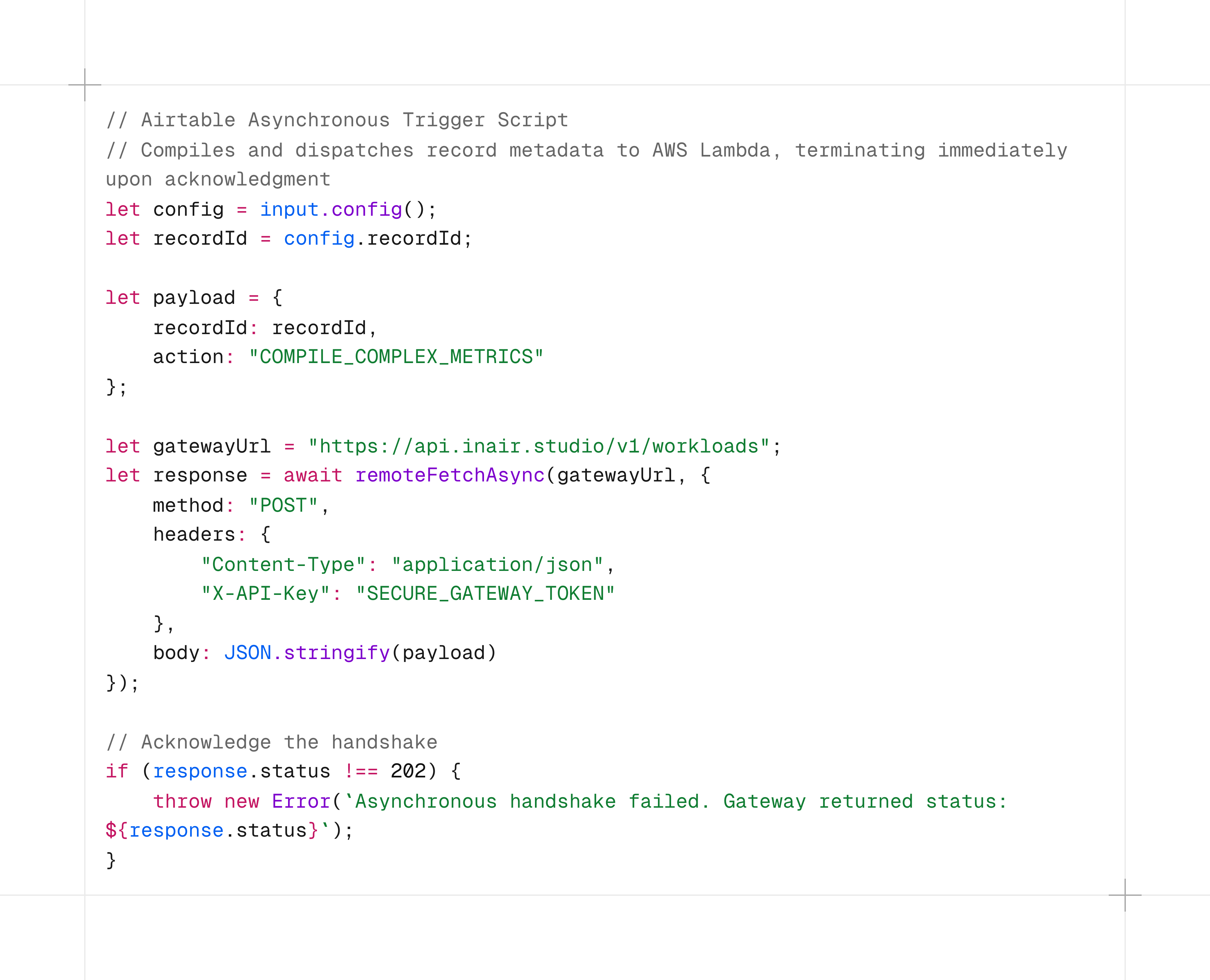Click the template expression "${response.status}"
1210x980 pixels.
click(x=212, y=830)
